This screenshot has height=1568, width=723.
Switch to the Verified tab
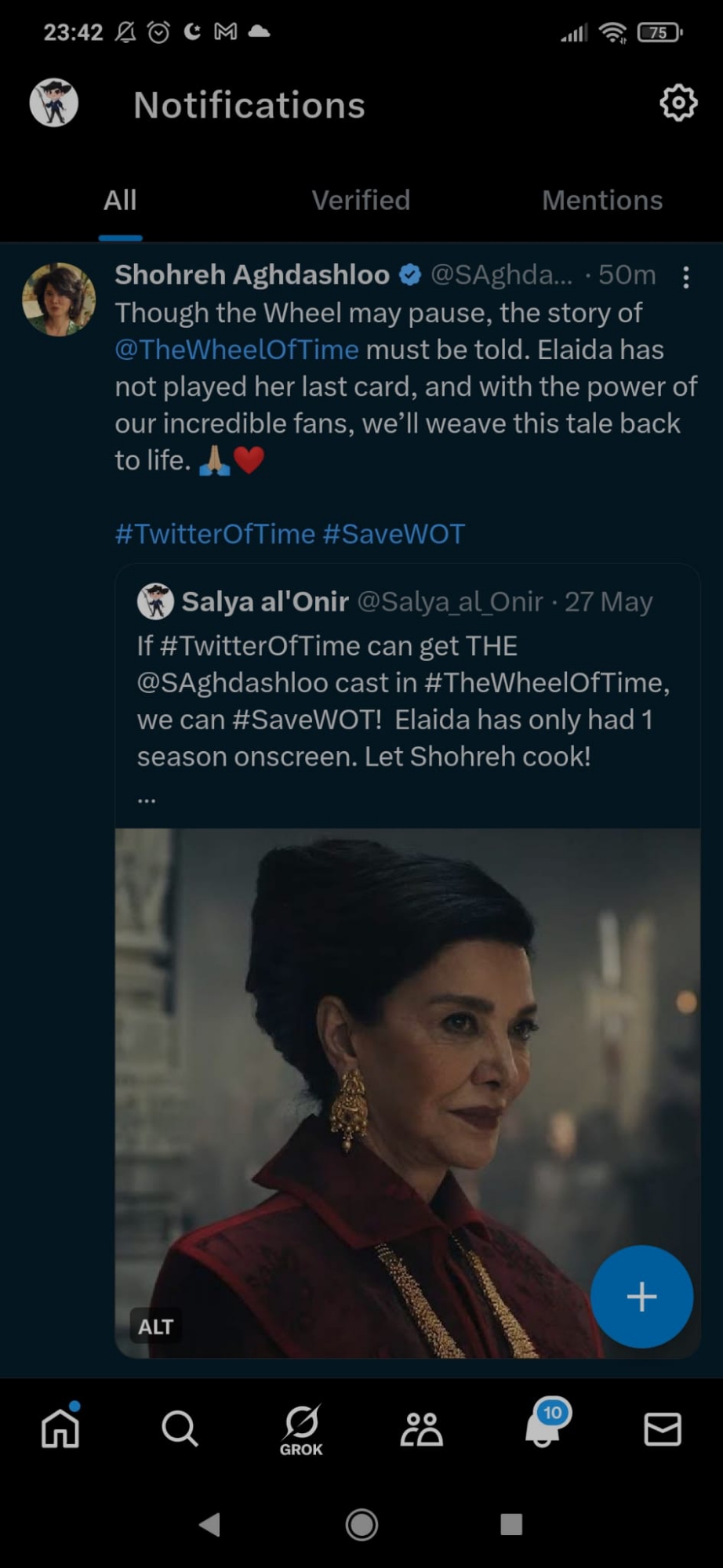361,201
